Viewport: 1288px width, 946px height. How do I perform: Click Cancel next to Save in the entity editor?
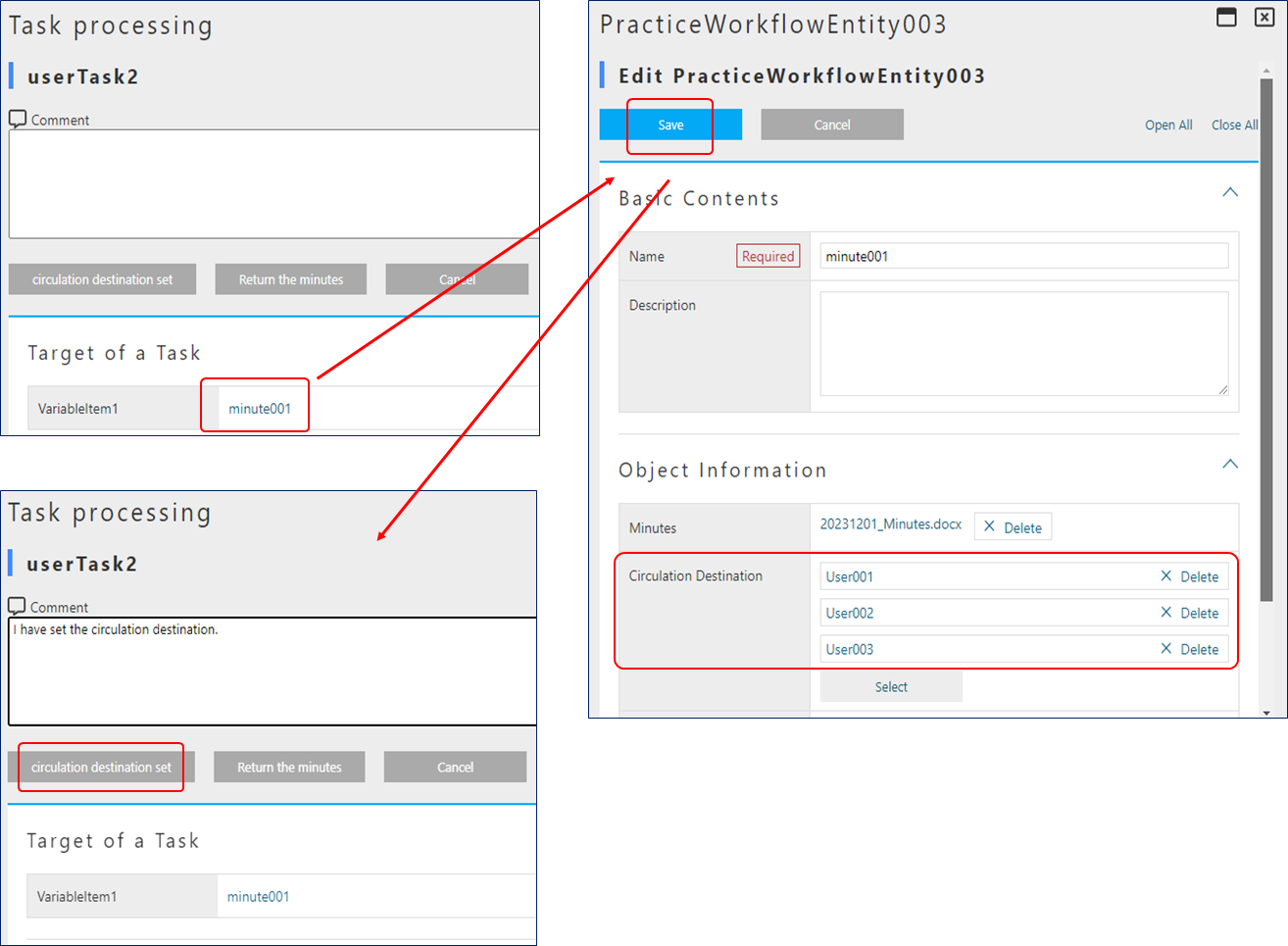pos(832,124)
